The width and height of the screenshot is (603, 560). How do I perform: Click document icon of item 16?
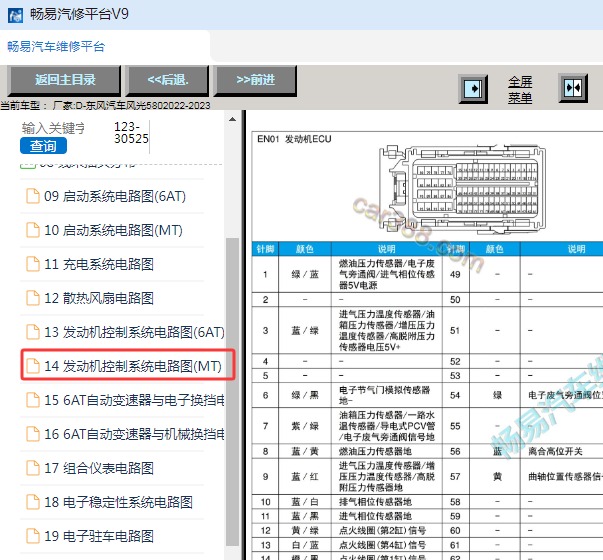tap(33, 434)
